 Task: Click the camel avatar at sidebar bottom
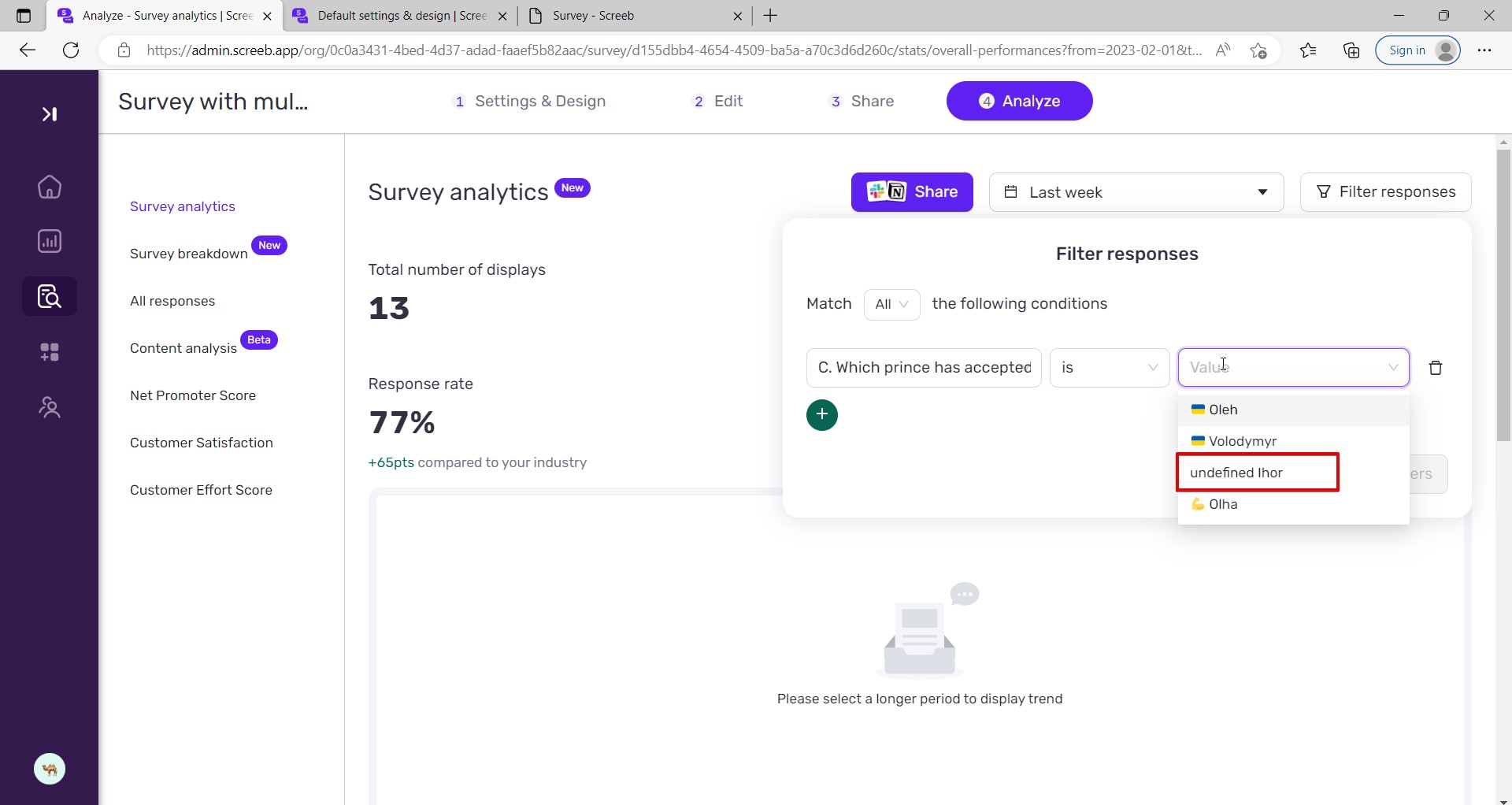coord(50,769)
